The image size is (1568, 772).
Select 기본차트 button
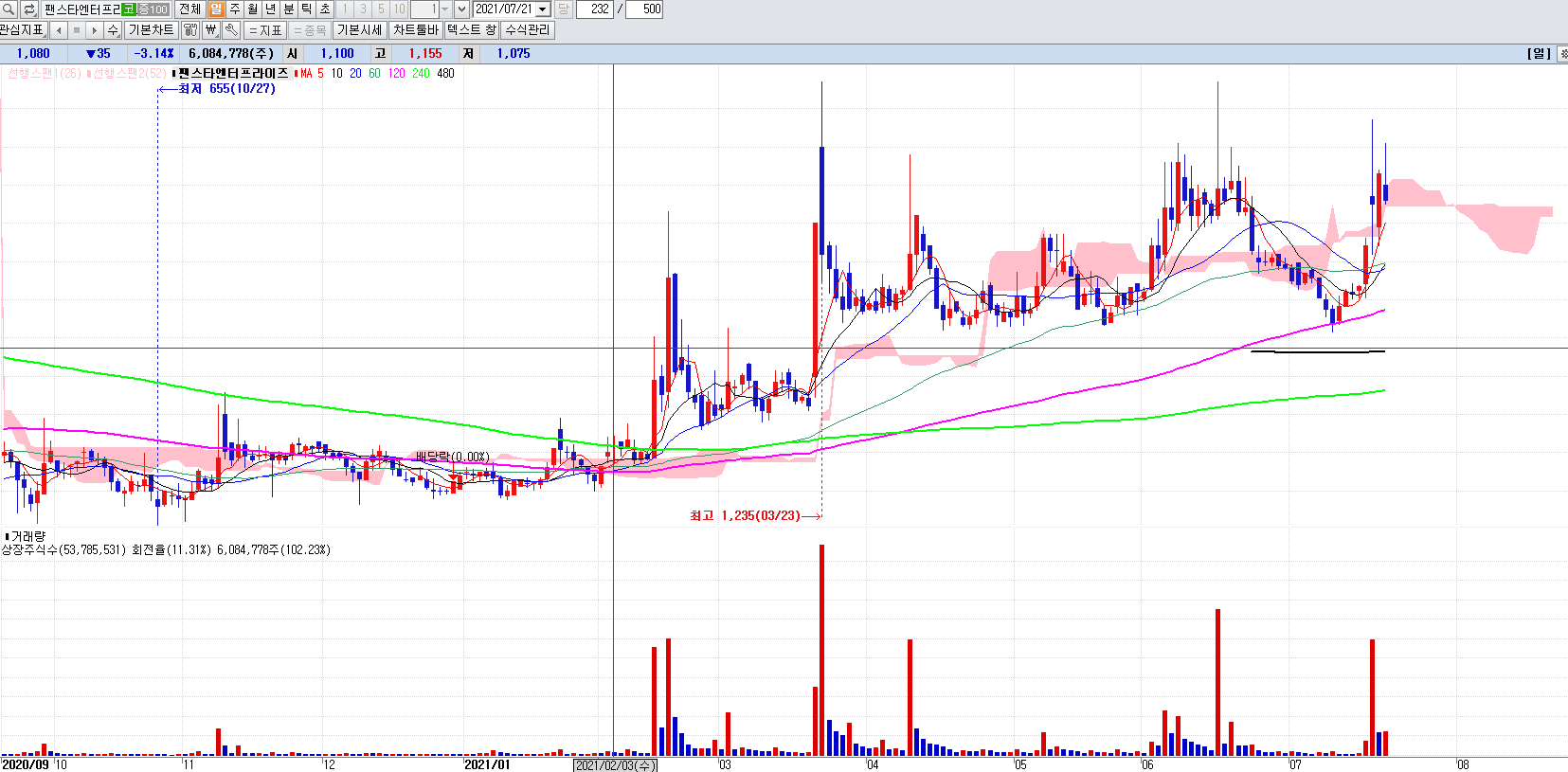click(152, 30)
